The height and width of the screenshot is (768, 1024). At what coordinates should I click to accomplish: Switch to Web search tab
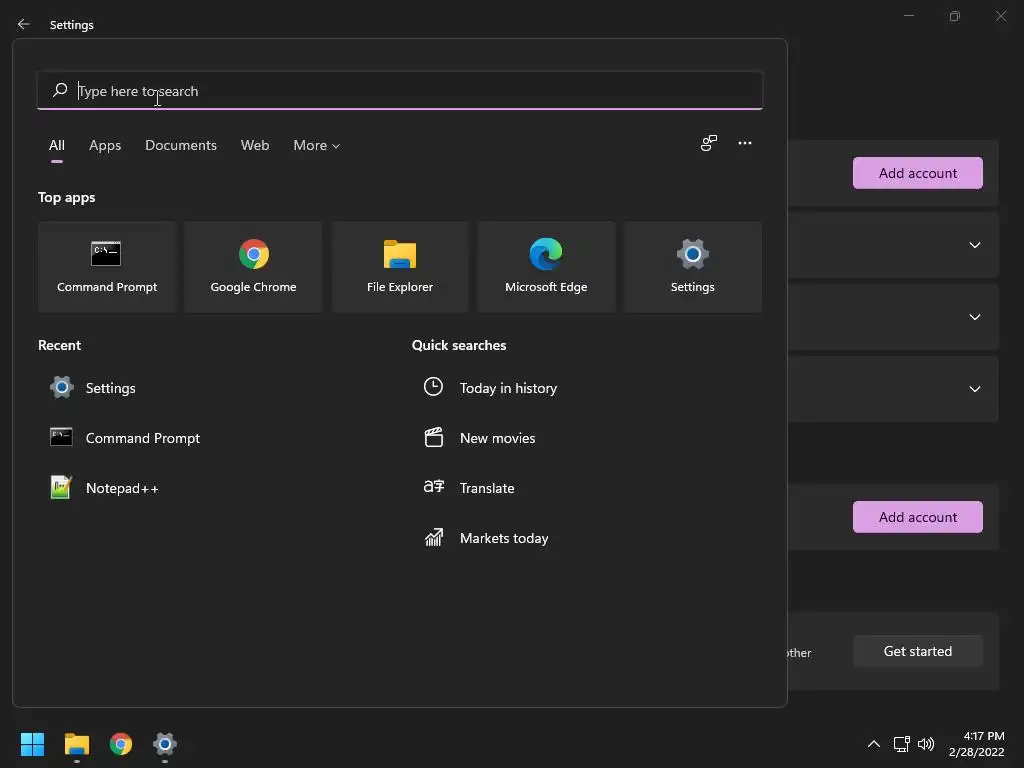pos(255,146)
